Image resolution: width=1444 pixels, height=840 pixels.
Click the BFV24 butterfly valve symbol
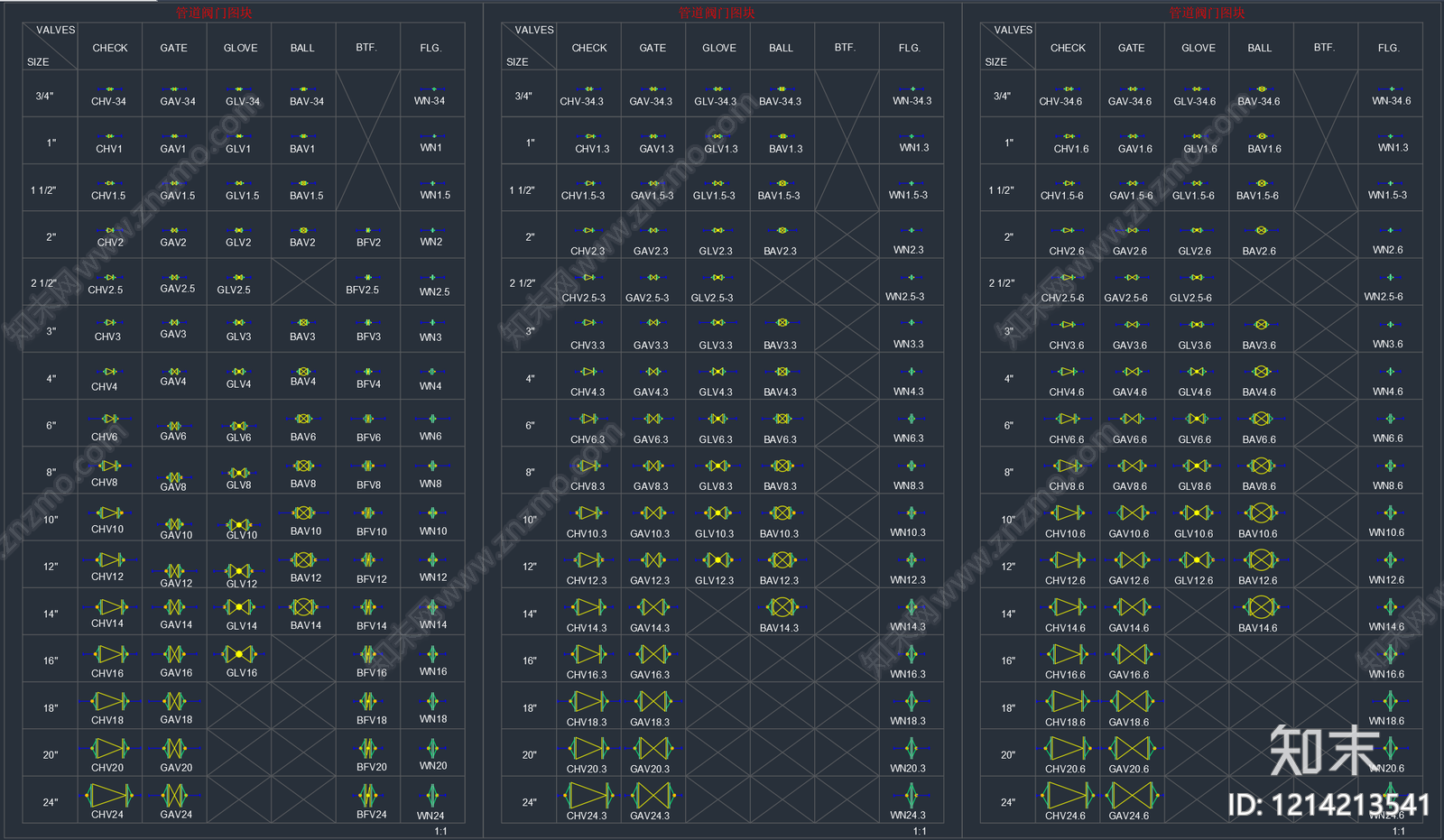368,795
